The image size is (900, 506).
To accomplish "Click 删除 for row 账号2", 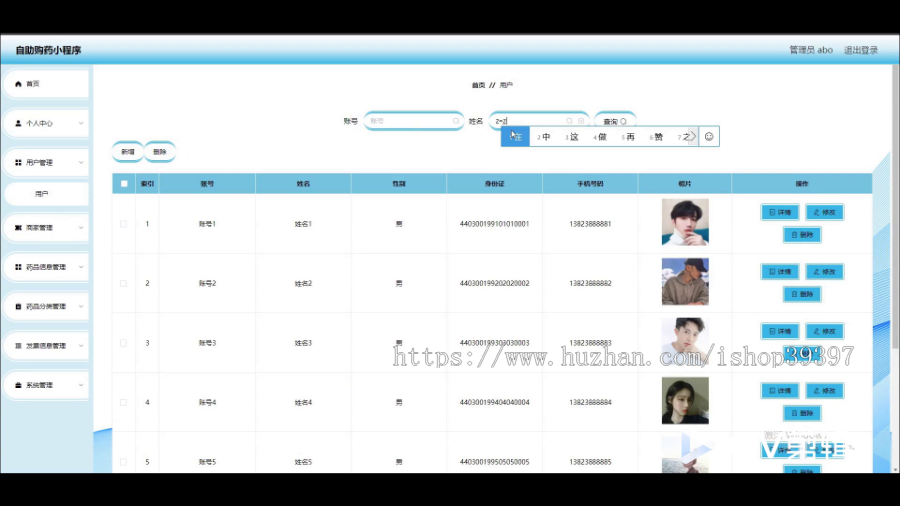I will 802,294.
